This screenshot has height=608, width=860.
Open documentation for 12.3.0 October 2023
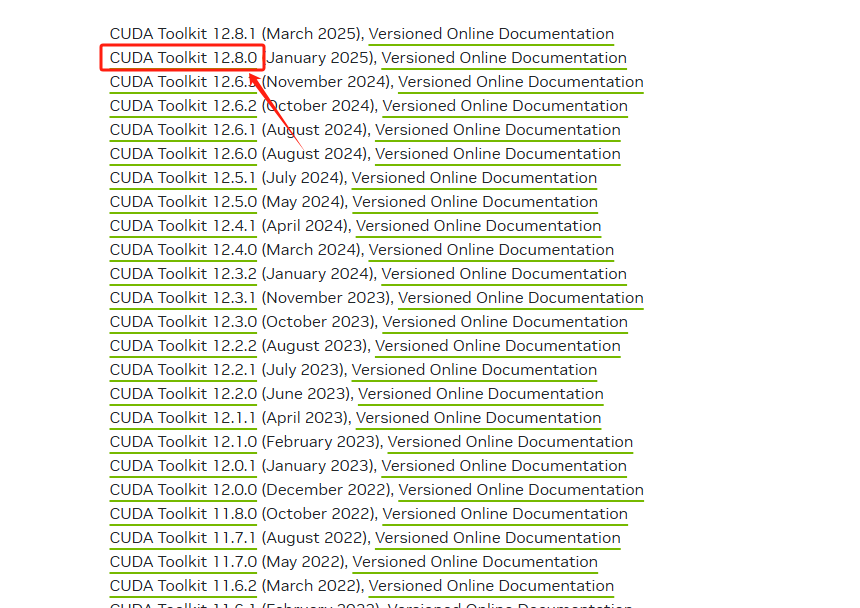(x=505, y=322)
